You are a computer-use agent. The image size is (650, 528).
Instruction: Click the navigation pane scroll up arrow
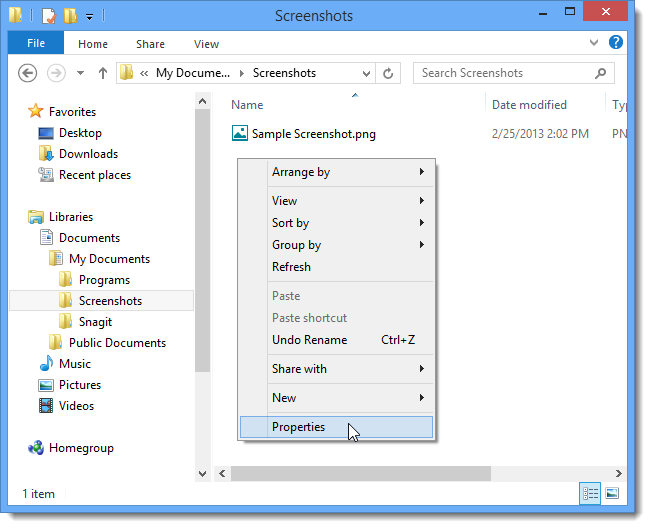tap(202, 101)
